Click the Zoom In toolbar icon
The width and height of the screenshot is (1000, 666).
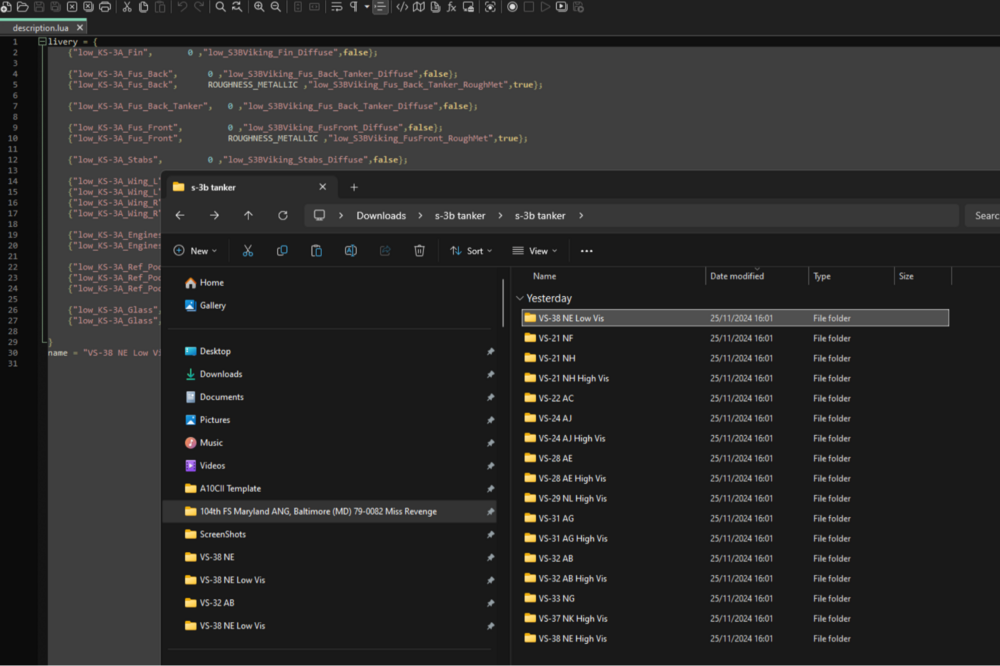(x=259, y=7)
